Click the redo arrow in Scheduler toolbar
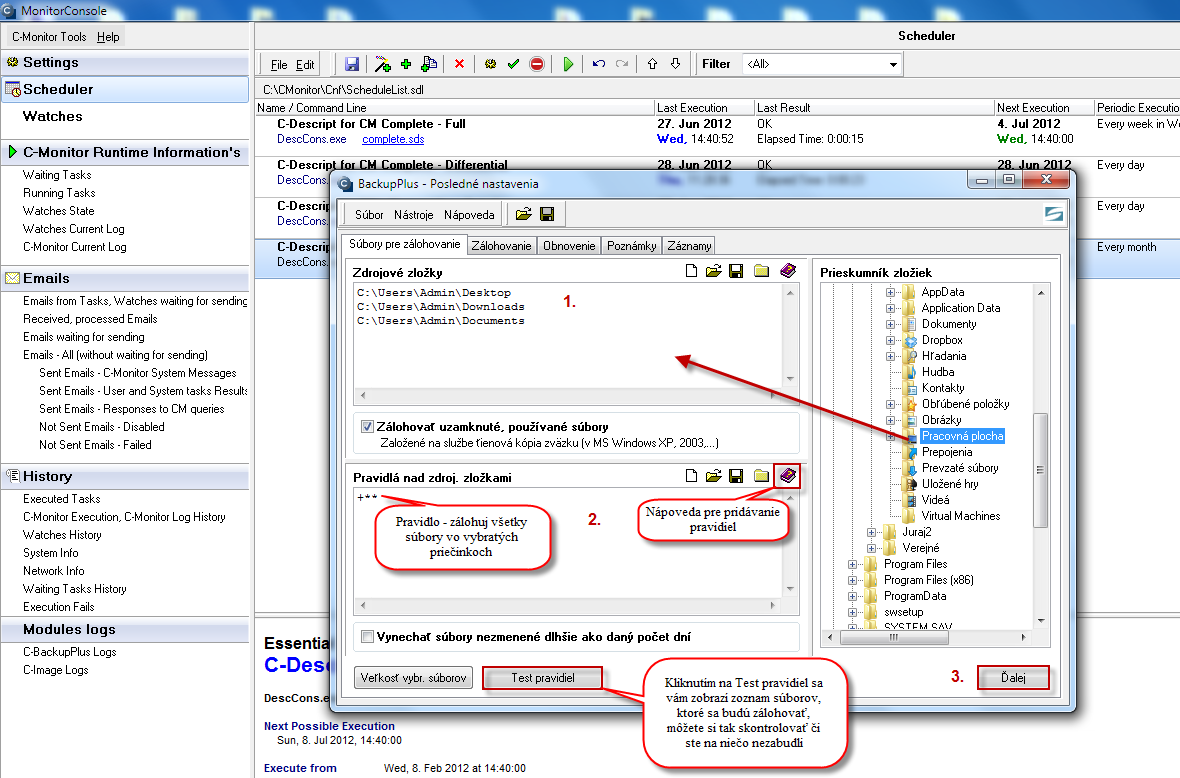 click(622, 65)
